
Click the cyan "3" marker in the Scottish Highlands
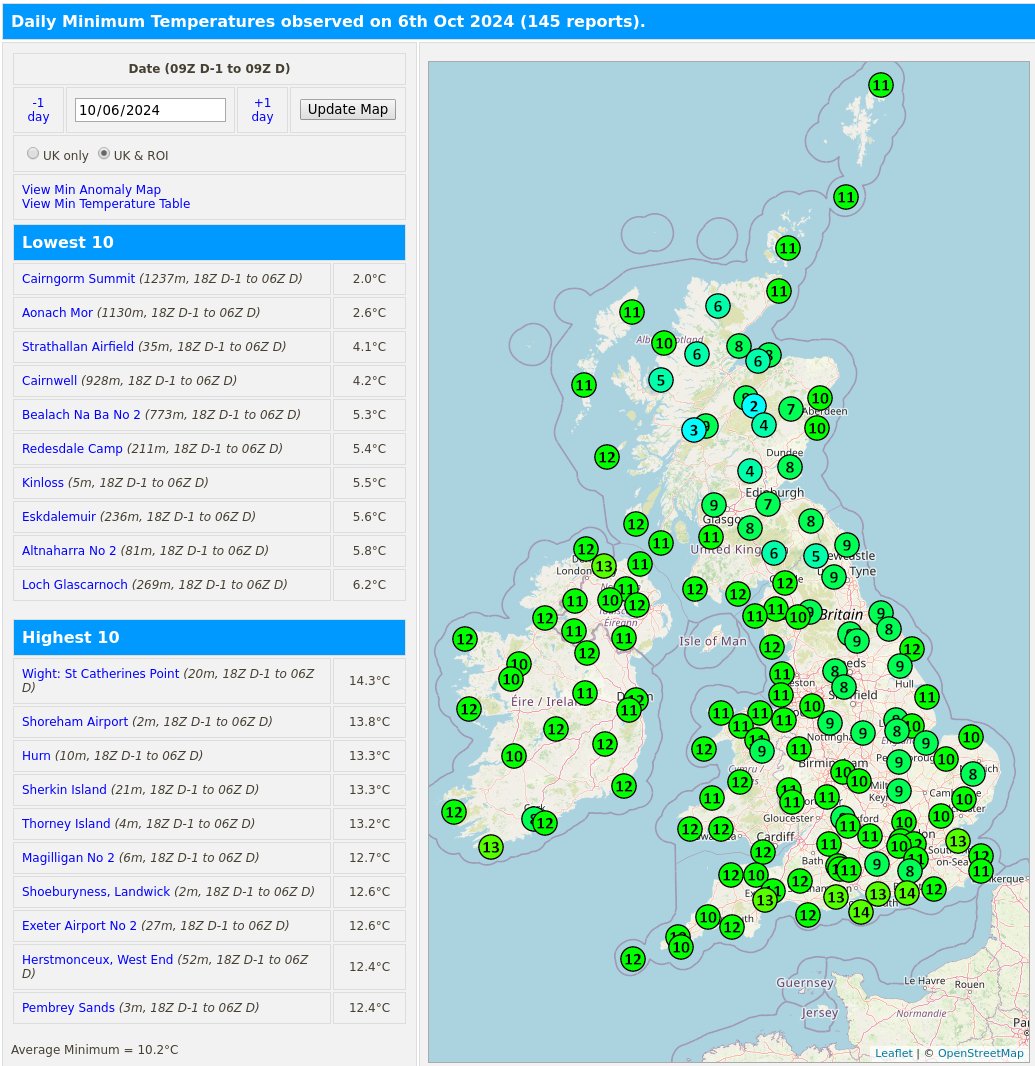pyautogui.click(x=694, y=429)
